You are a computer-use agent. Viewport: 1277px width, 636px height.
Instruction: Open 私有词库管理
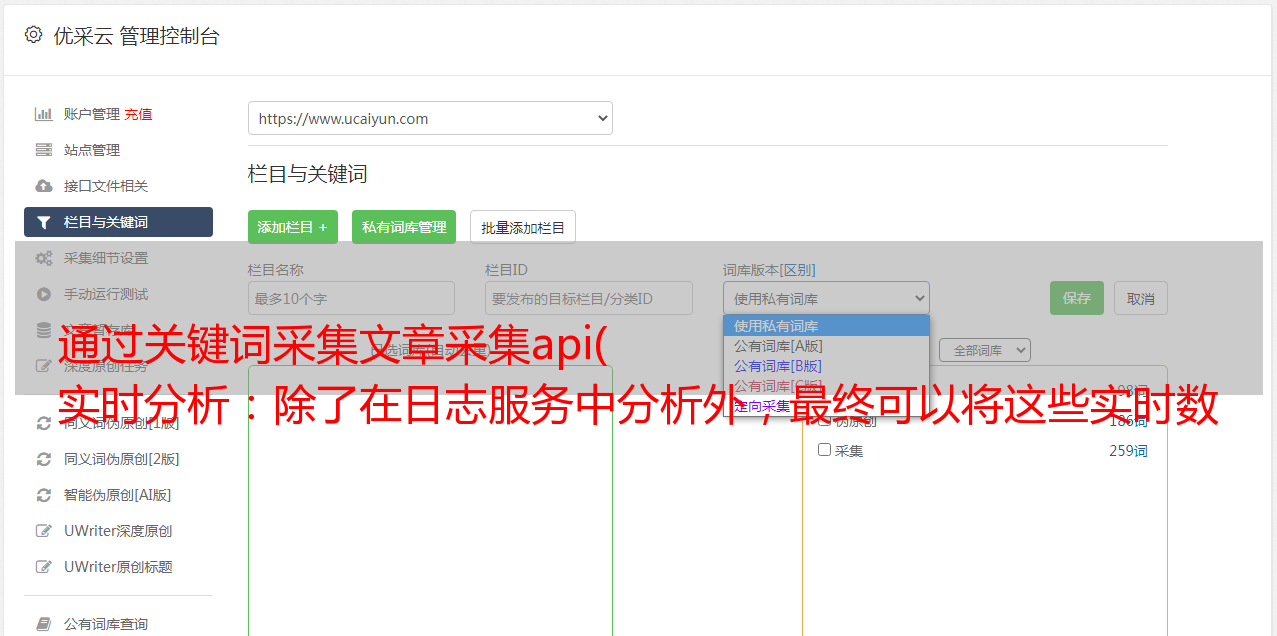(x=404, y=227)
